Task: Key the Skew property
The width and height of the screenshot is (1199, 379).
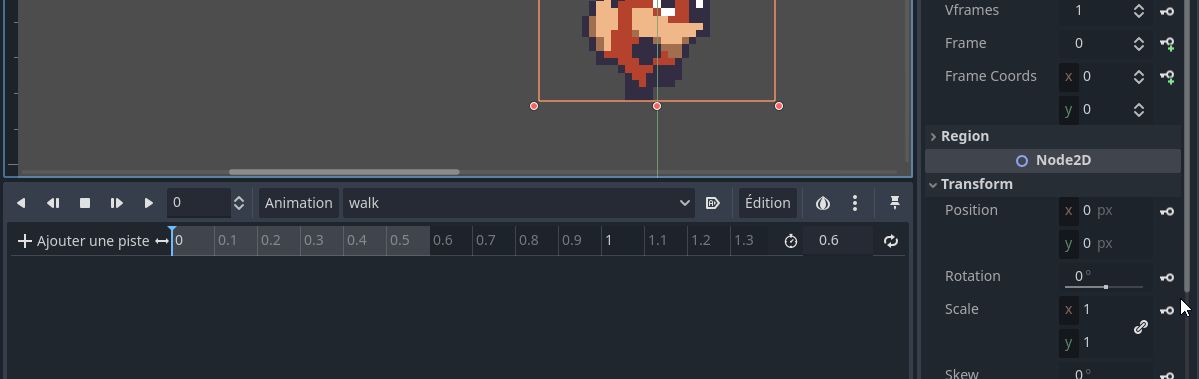Action: tap(1167, 375)
